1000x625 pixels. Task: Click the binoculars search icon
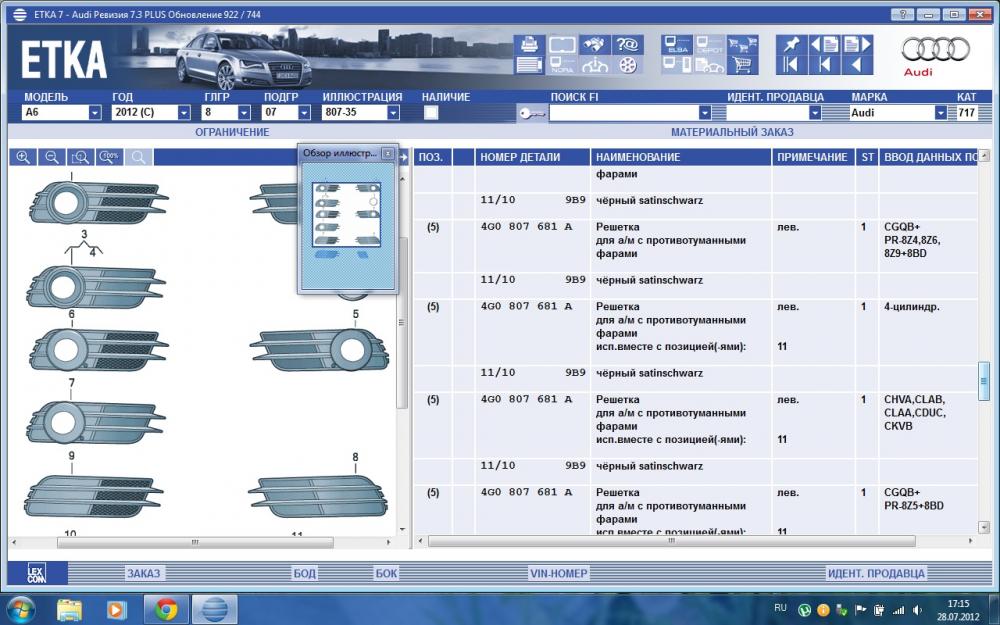tap(594, 45)
